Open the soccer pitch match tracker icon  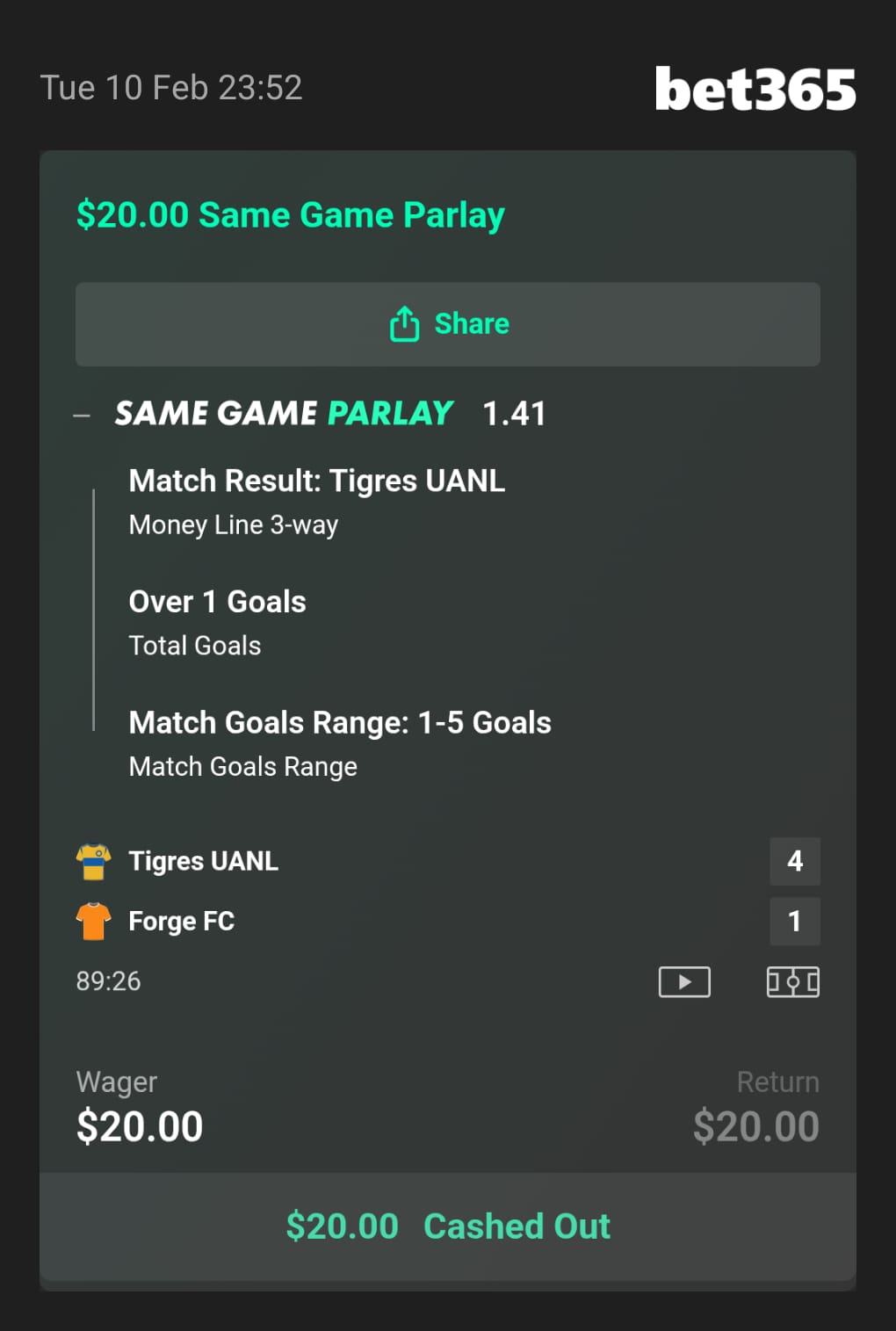792,981
